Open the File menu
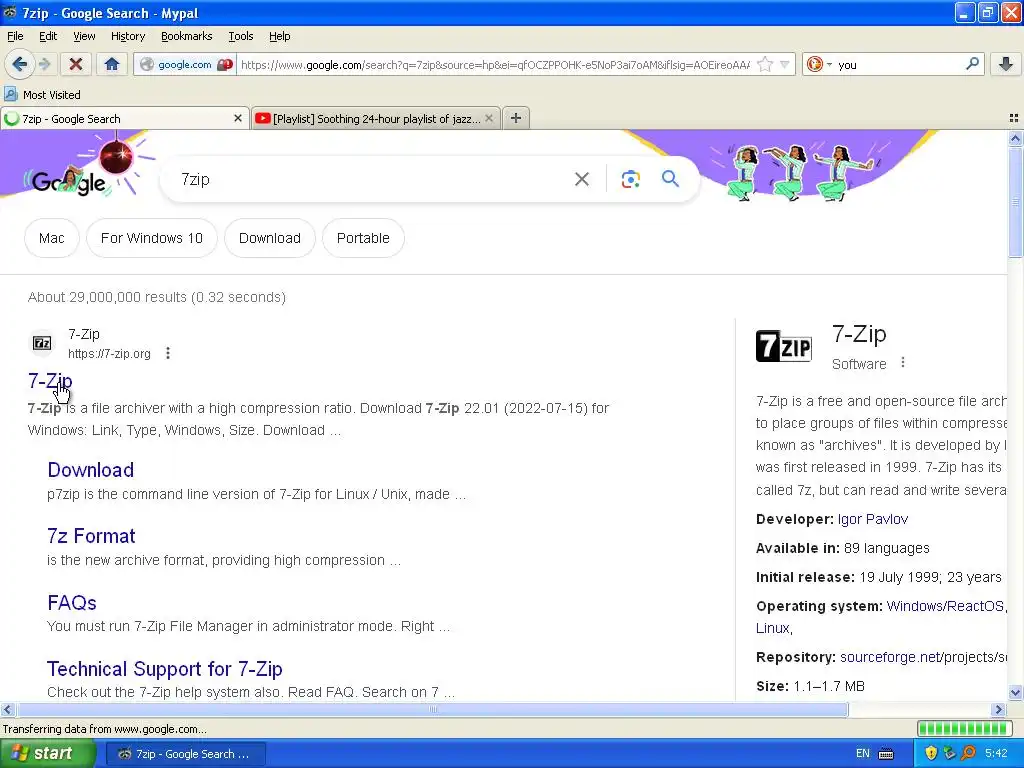Screen dimensions: 1024x768 click(15, 36)
